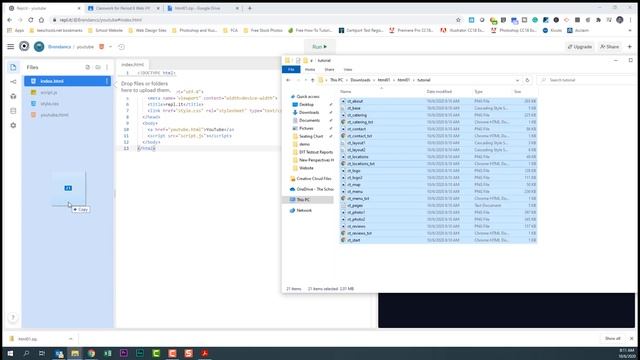Click the File Explorer back arrow
The image size is (640, 360).
click(x=288, y=80)
